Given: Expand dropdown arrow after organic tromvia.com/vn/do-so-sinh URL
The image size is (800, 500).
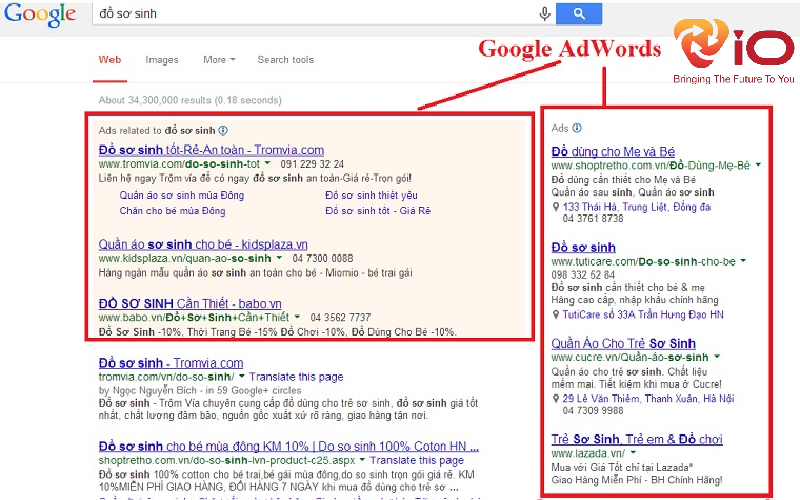Looking at the screenshot, I should (241, 377).
